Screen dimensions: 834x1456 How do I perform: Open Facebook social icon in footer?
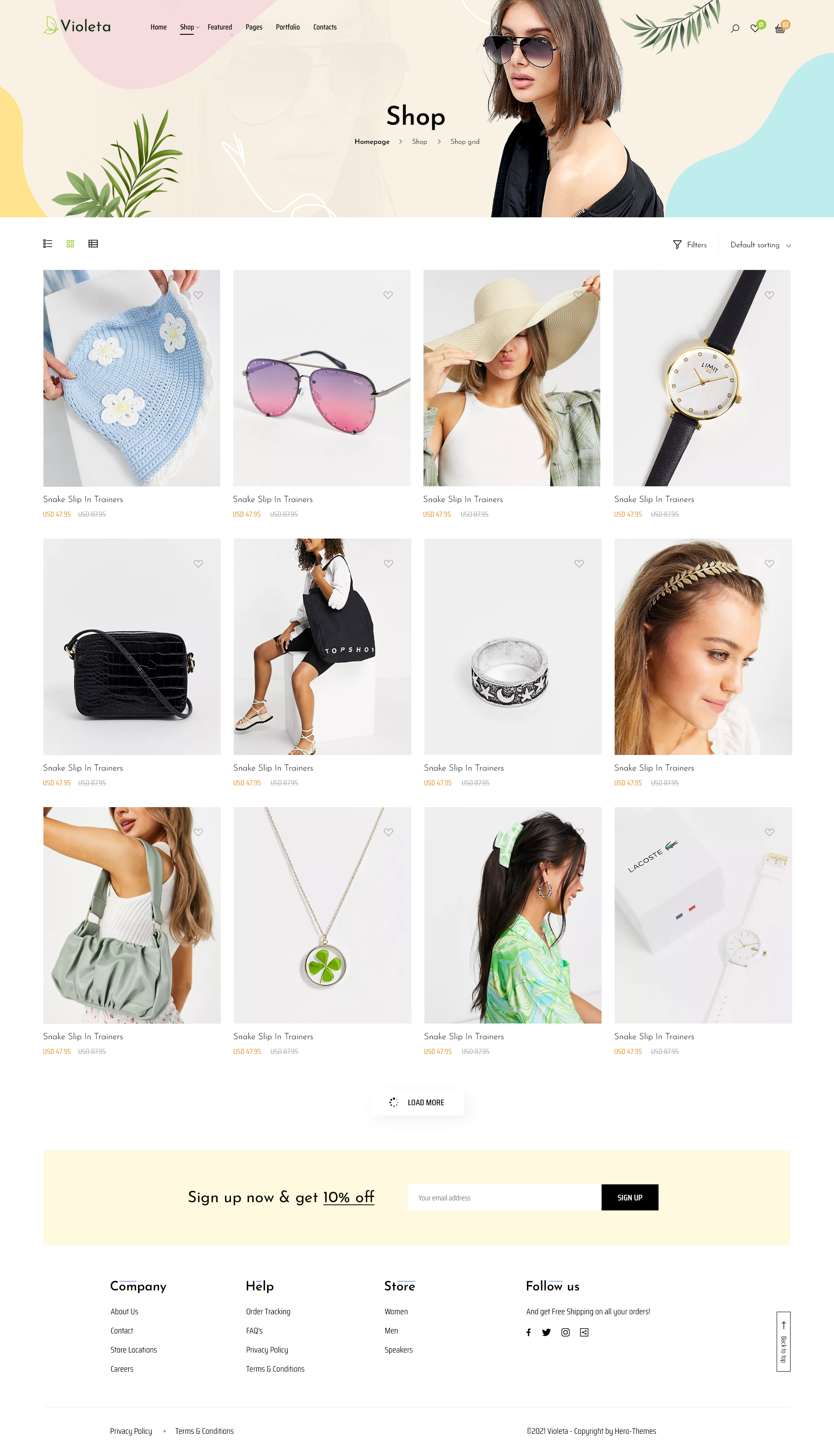[x=529, y=1333]
